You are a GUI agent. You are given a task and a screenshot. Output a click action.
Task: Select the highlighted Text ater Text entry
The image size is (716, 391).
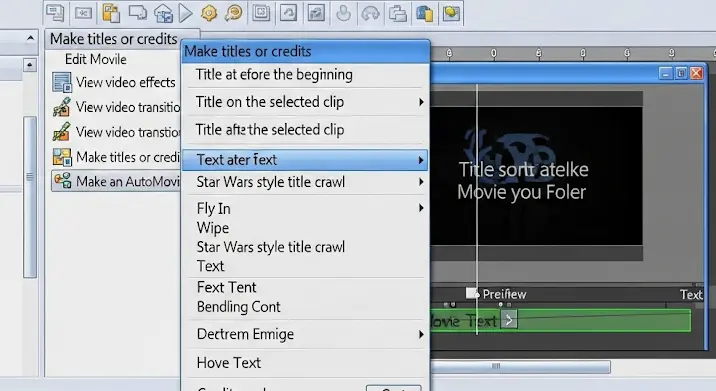click(305, 160)
